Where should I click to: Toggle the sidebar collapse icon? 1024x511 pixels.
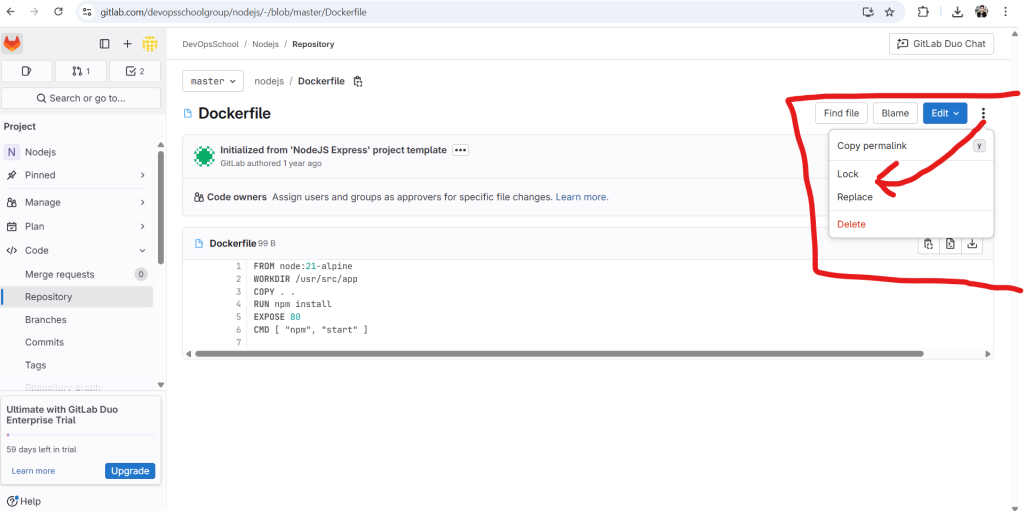104,44
